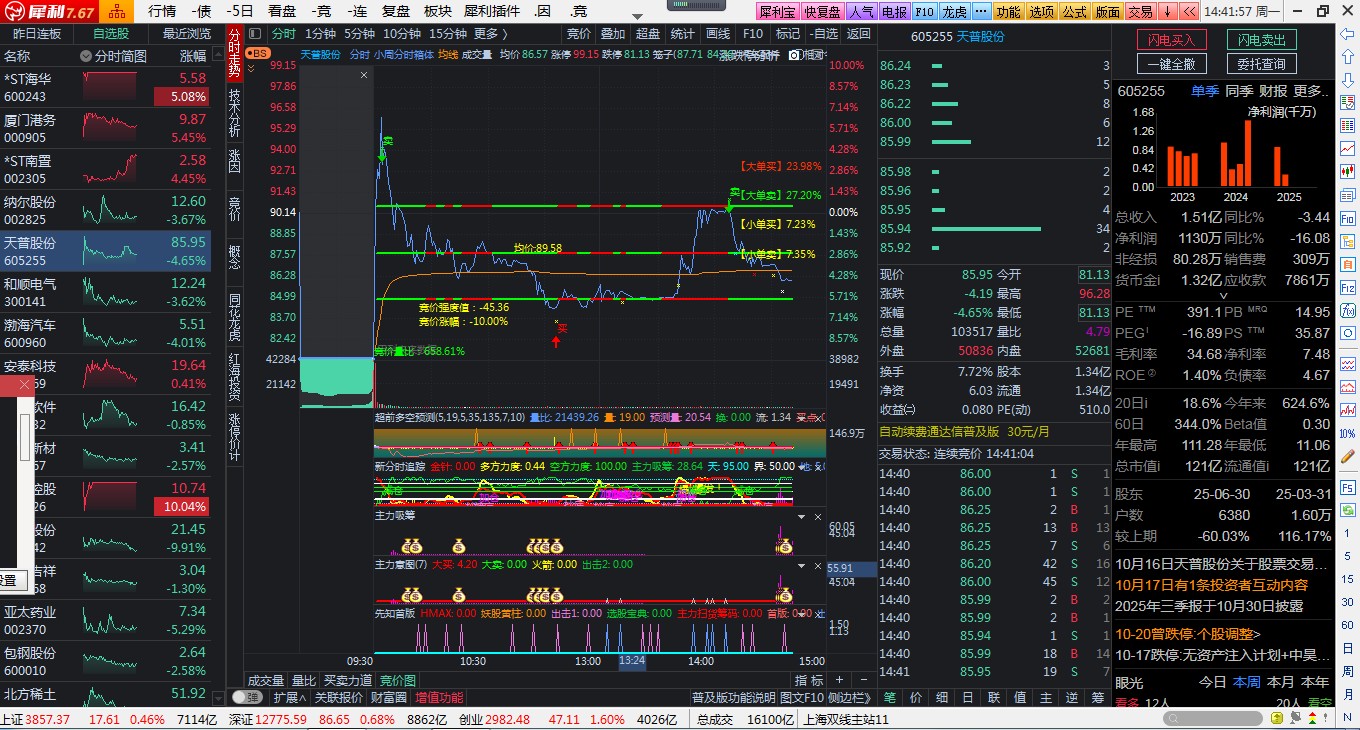
Task: Click the 55.91 price cursor label
Action: coord(853,567)
